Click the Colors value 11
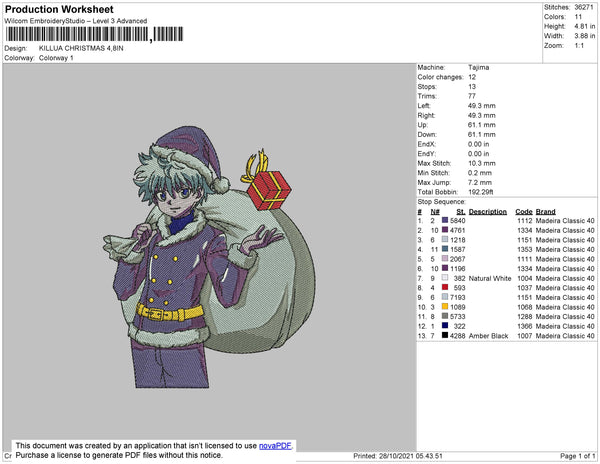The height and width of the screenshot is (464, 600). [578, 17]
